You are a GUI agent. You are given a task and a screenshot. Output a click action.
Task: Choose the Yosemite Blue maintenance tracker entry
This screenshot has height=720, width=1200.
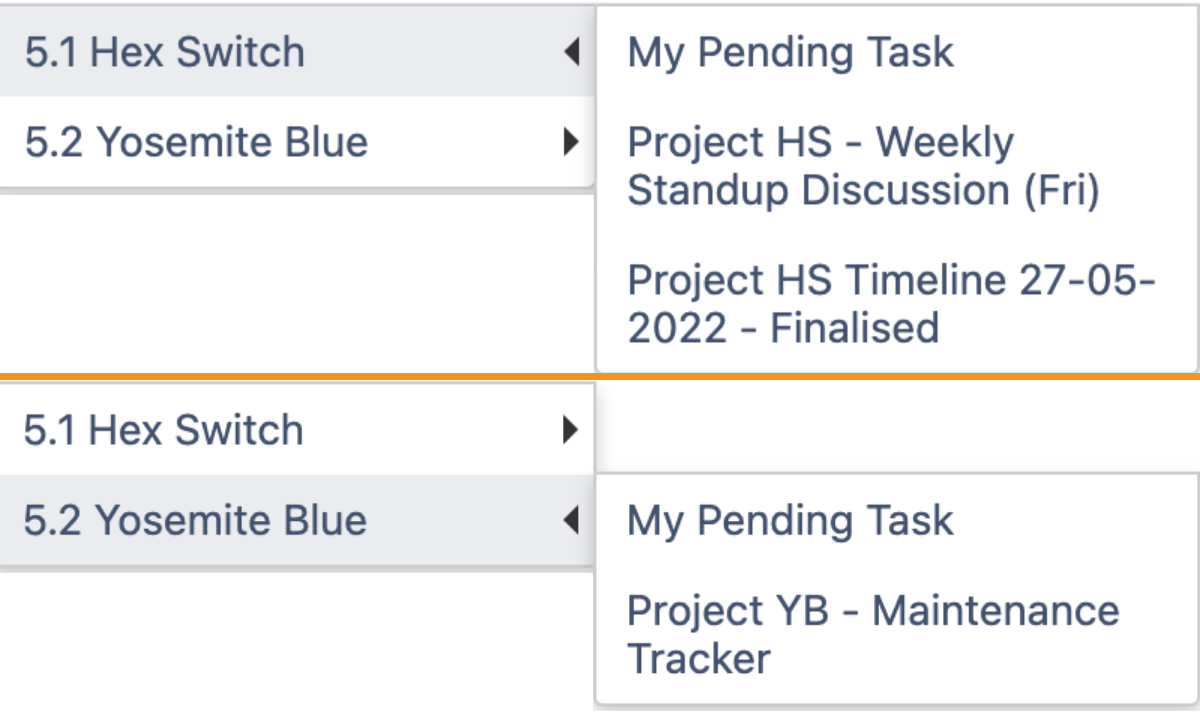click(x=872, y=633)
